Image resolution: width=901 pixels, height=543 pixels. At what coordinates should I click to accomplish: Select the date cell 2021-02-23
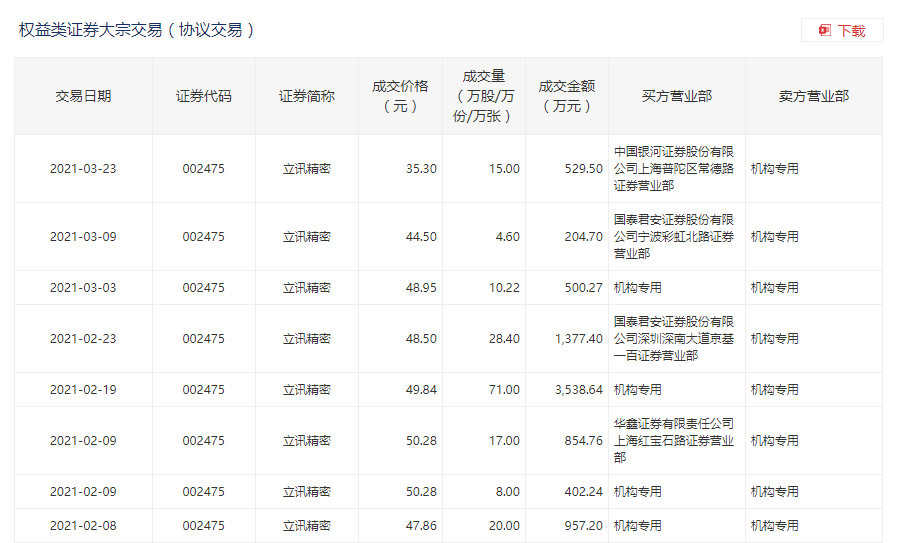click(83, 339)
